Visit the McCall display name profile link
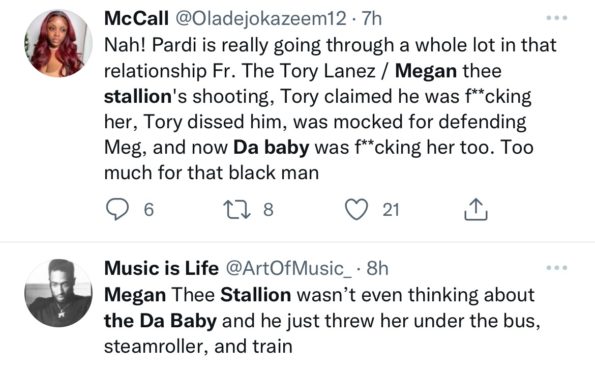 click(x=137, y=18)
